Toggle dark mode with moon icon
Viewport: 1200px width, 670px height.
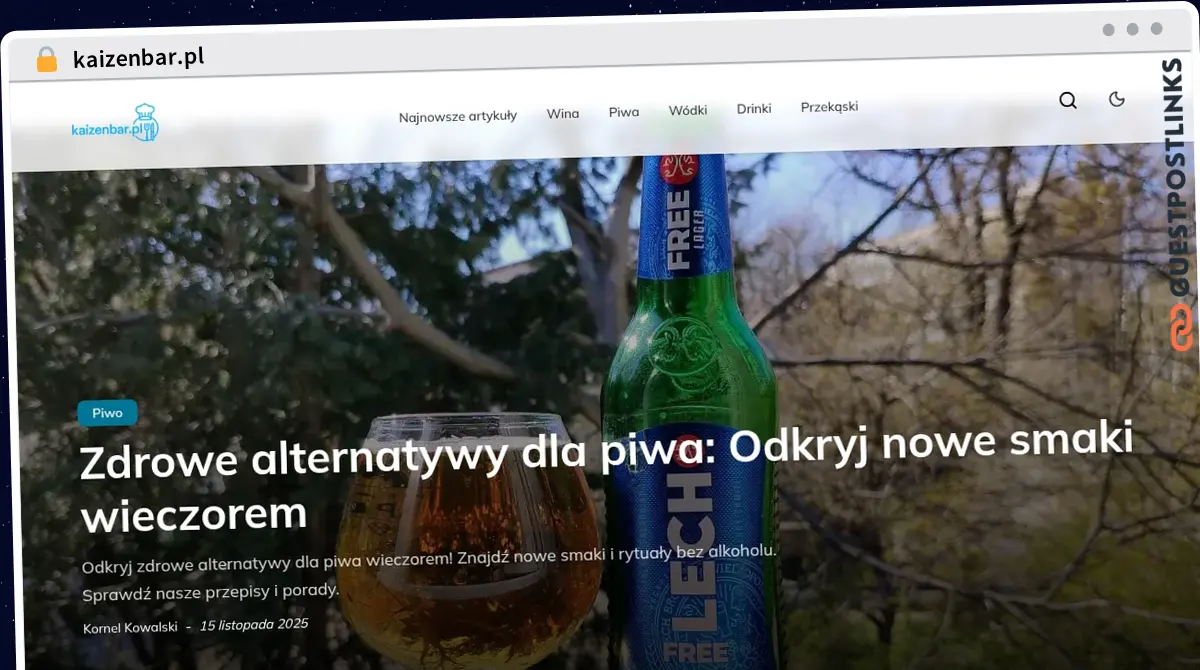coord(1117,99)
